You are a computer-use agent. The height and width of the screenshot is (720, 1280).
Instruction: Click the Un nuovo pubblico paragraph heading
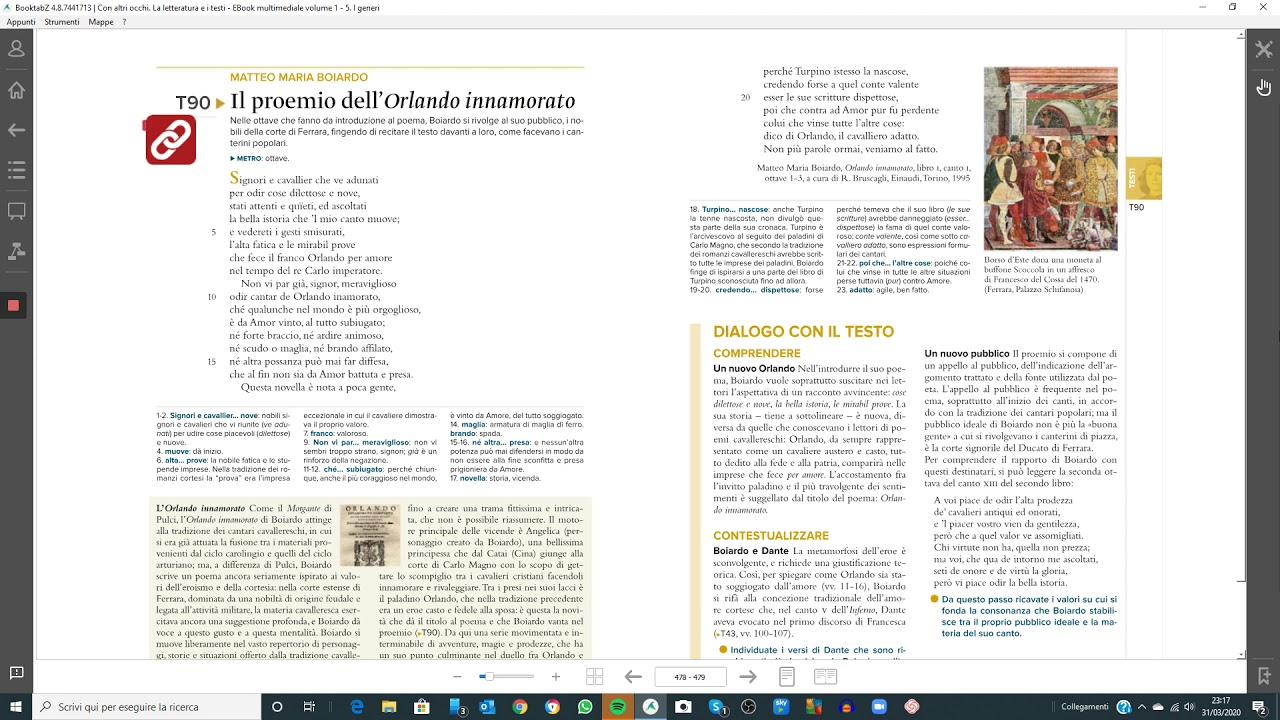coord(967,354)
